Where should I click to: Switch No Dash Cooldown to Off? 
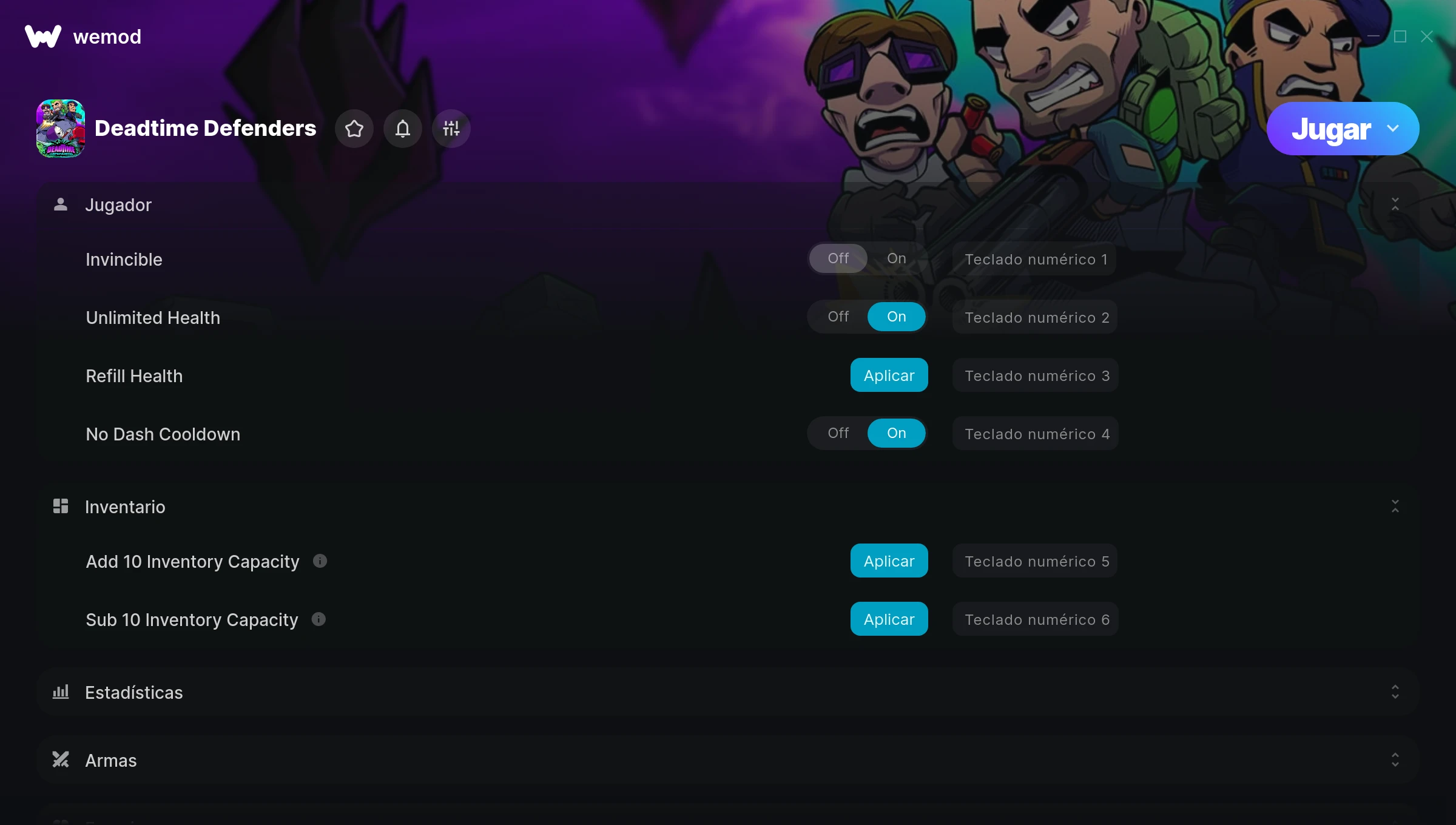[x=838, y=433]
